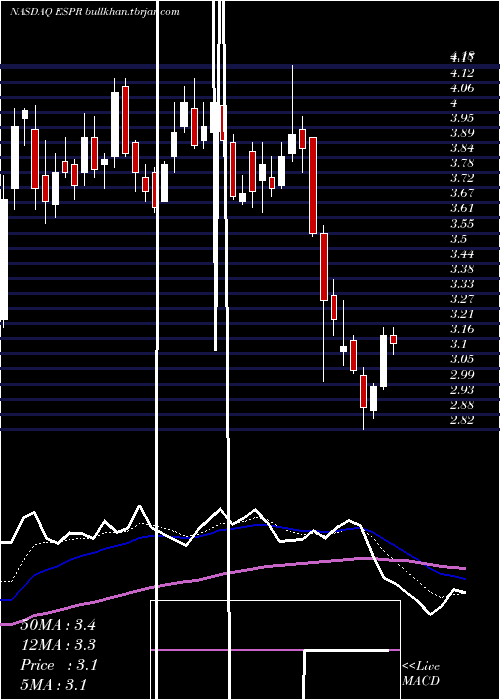This screenshot has height=700, width=500.
Task: Click the 3.21 price axis label
Action: 462,314
